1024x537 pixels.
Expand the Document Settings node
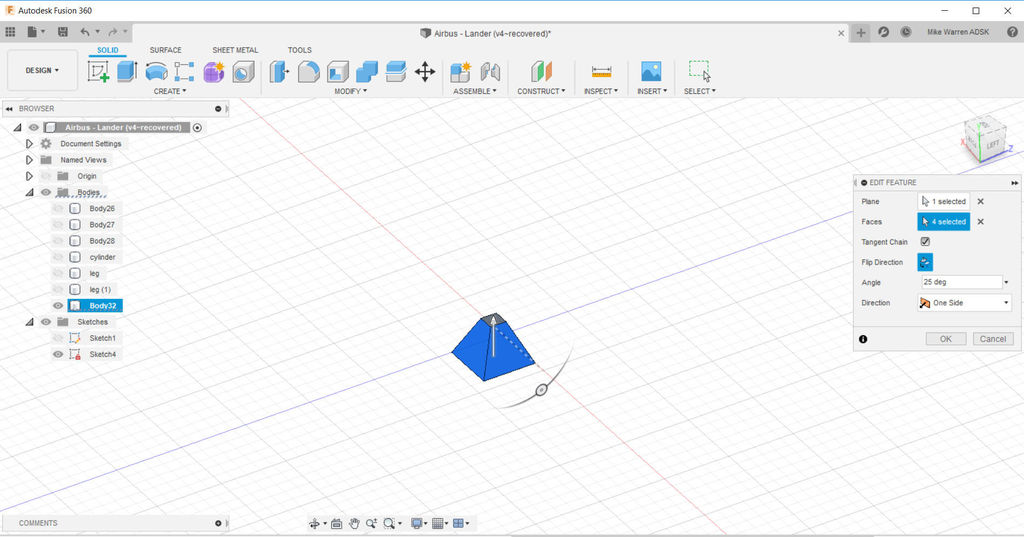(x=29, y=144)
